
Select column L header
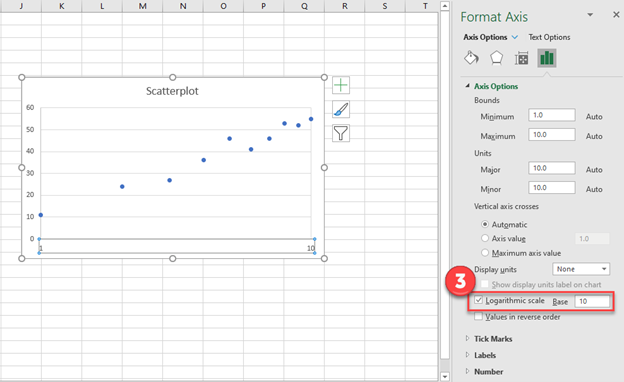point(102,6)
